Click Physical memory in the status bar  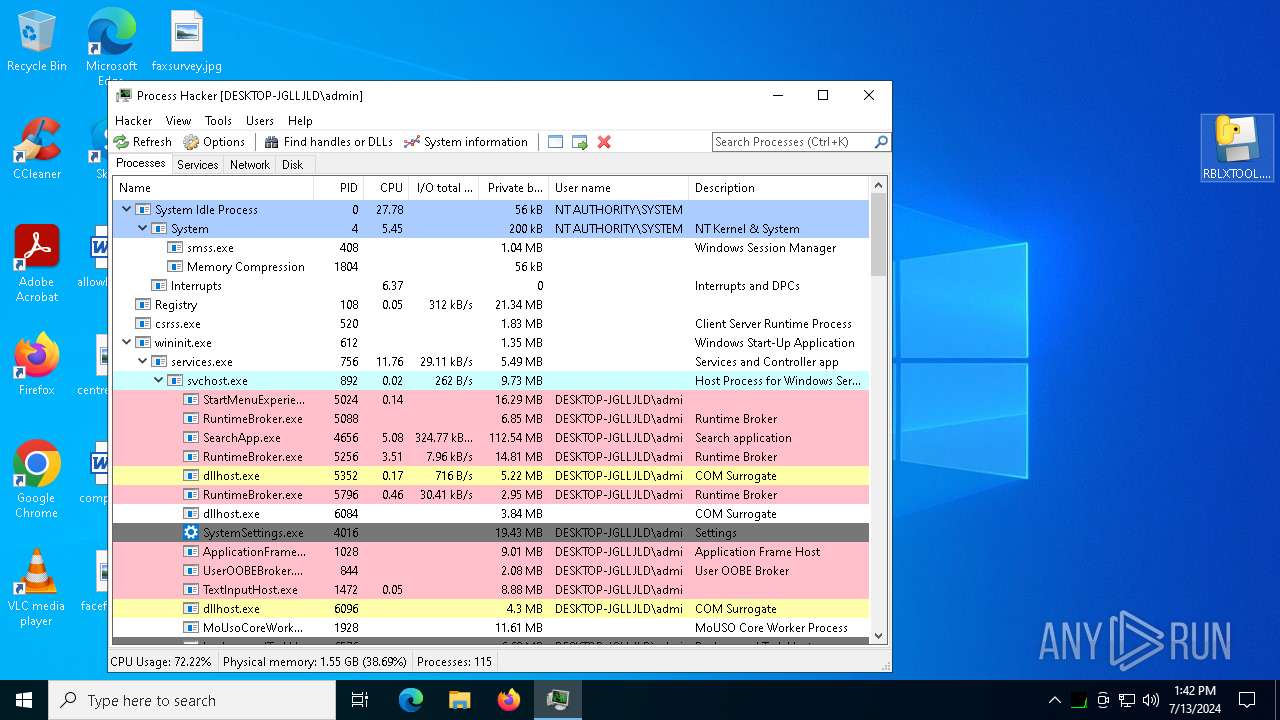(x=315, y=662)
